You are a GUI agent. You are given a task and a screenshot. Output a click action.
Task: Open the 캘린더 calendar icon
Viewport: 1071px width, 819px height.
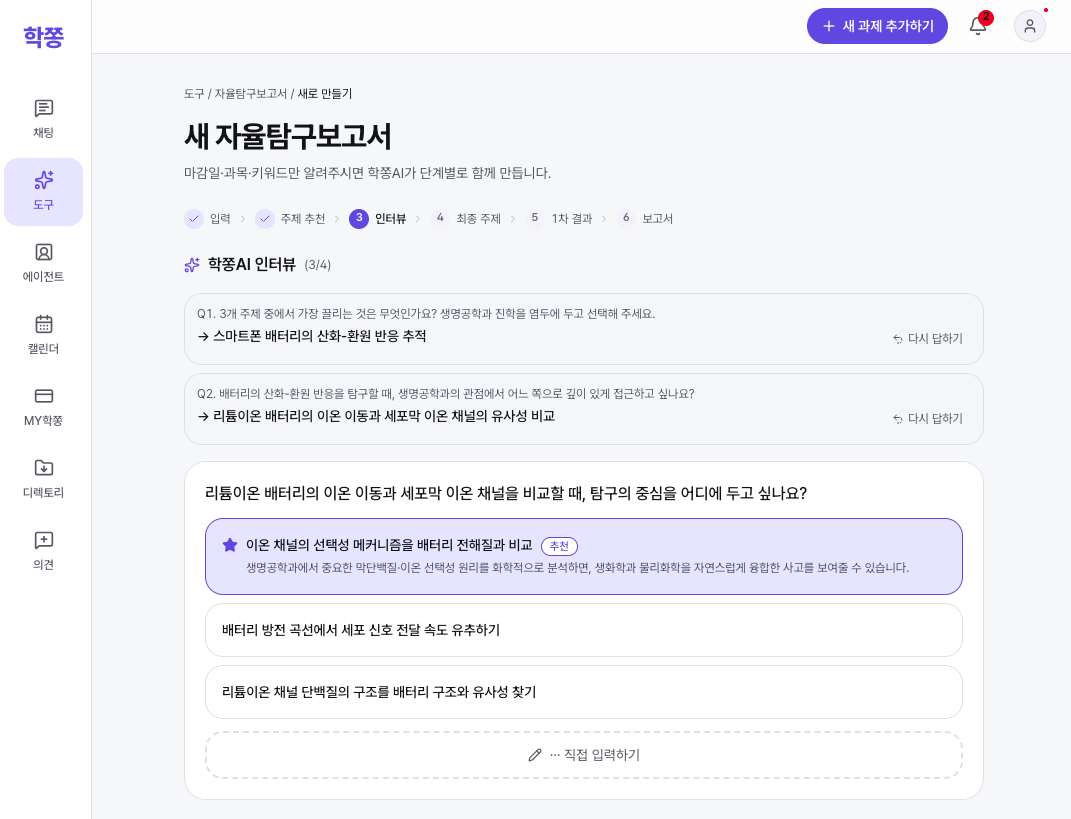point(44,324)
